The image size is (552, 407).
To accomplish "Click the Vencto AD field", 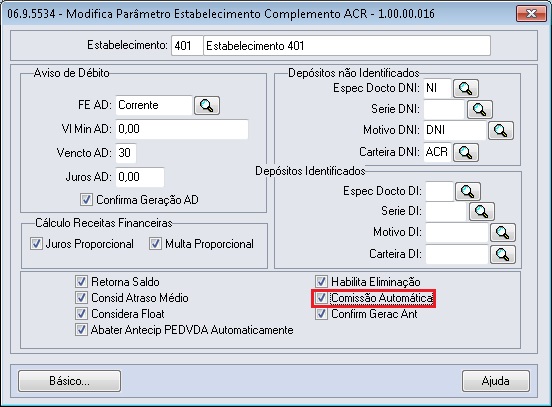I will (126, 153).
